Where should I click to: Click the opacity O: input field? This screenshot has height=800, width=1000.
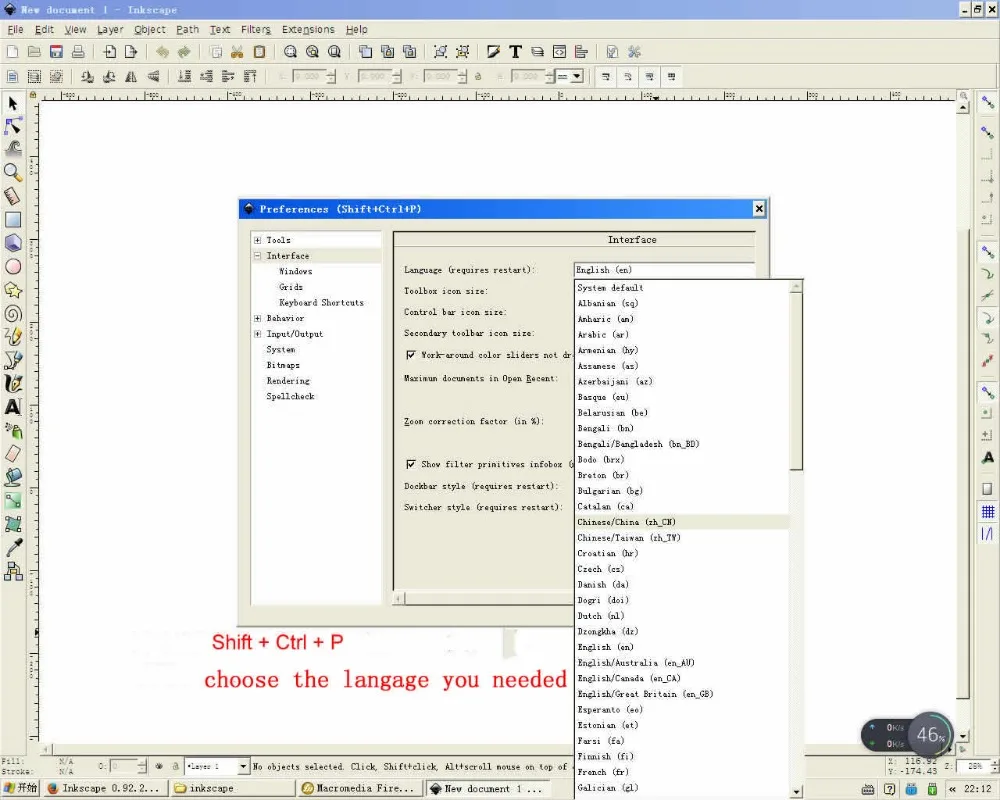click(x=123, y=766)
